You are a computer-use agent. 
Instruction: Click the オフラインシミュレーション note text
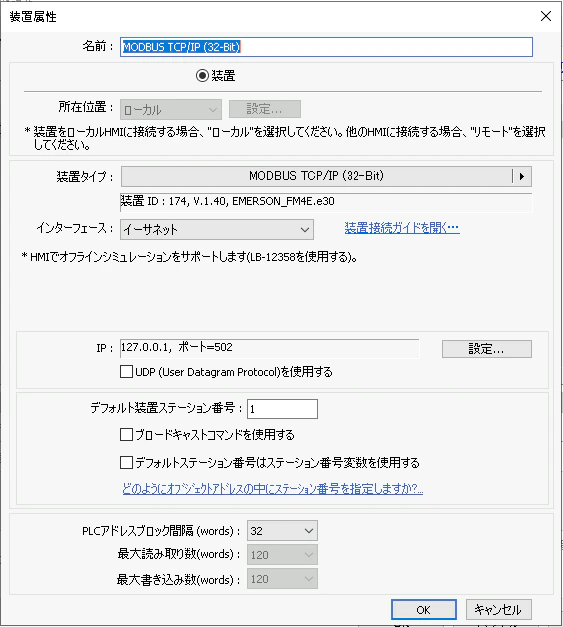click(x=190, y=257)
